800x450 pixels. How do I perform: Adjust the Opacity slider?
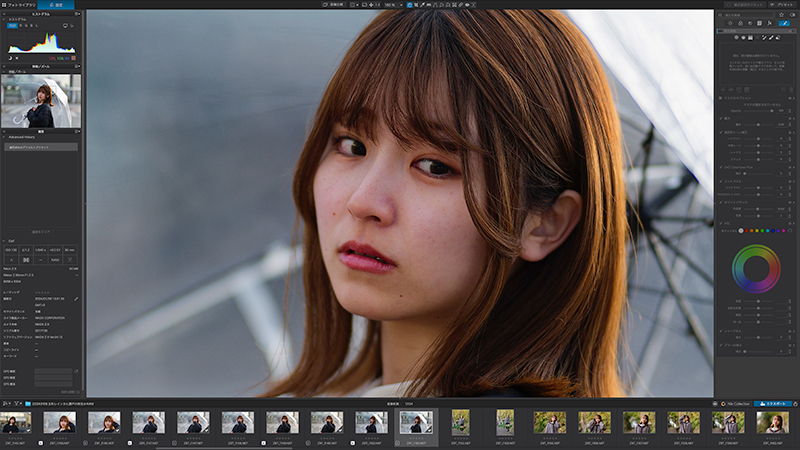click(759, 111)
